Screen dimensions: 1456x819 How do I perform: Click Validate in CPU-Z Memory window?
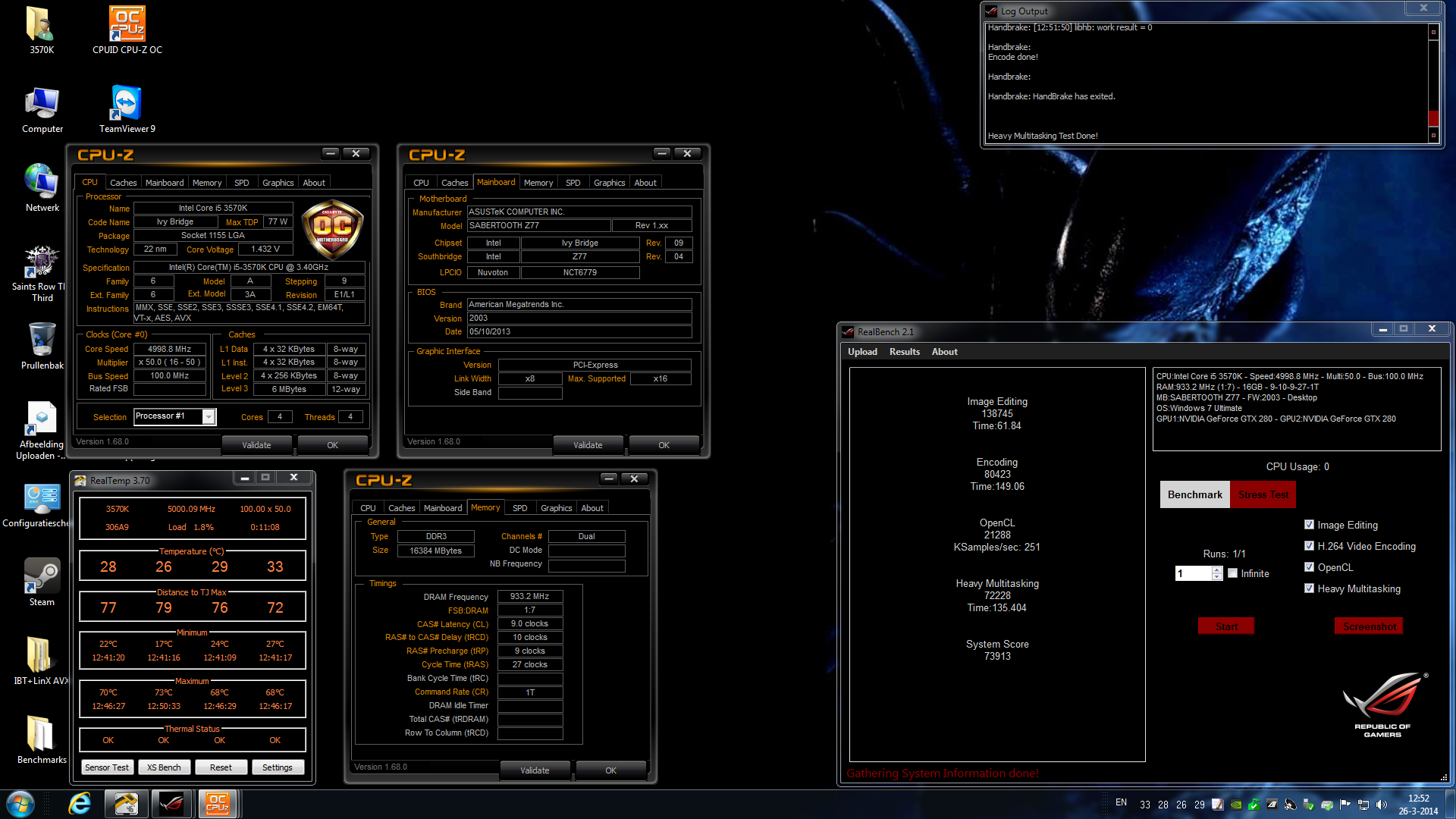point(535,770)
